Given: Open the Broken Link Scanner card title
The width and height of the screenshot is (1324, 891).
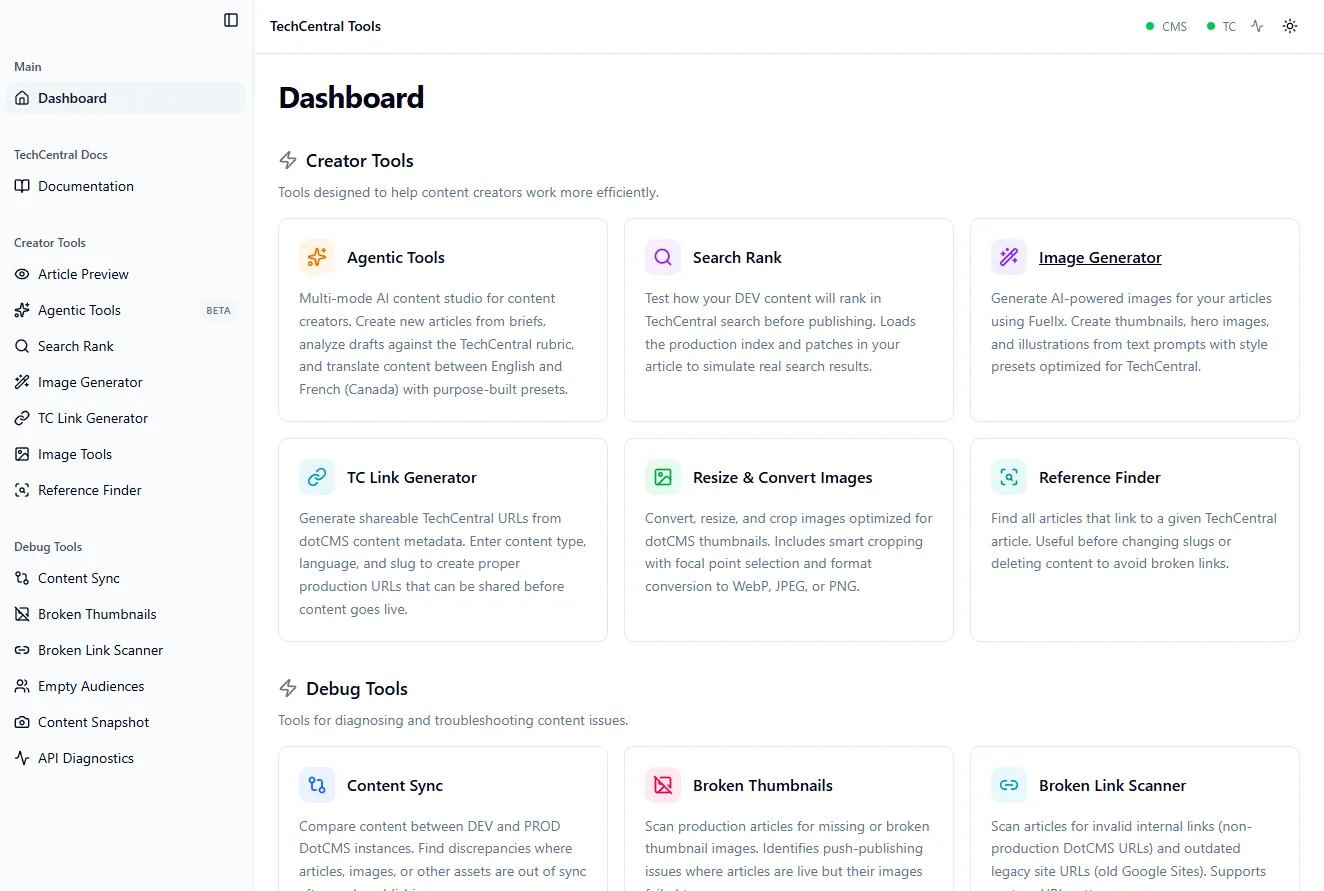Looking at the screenshot, I should coord(1113,785).
